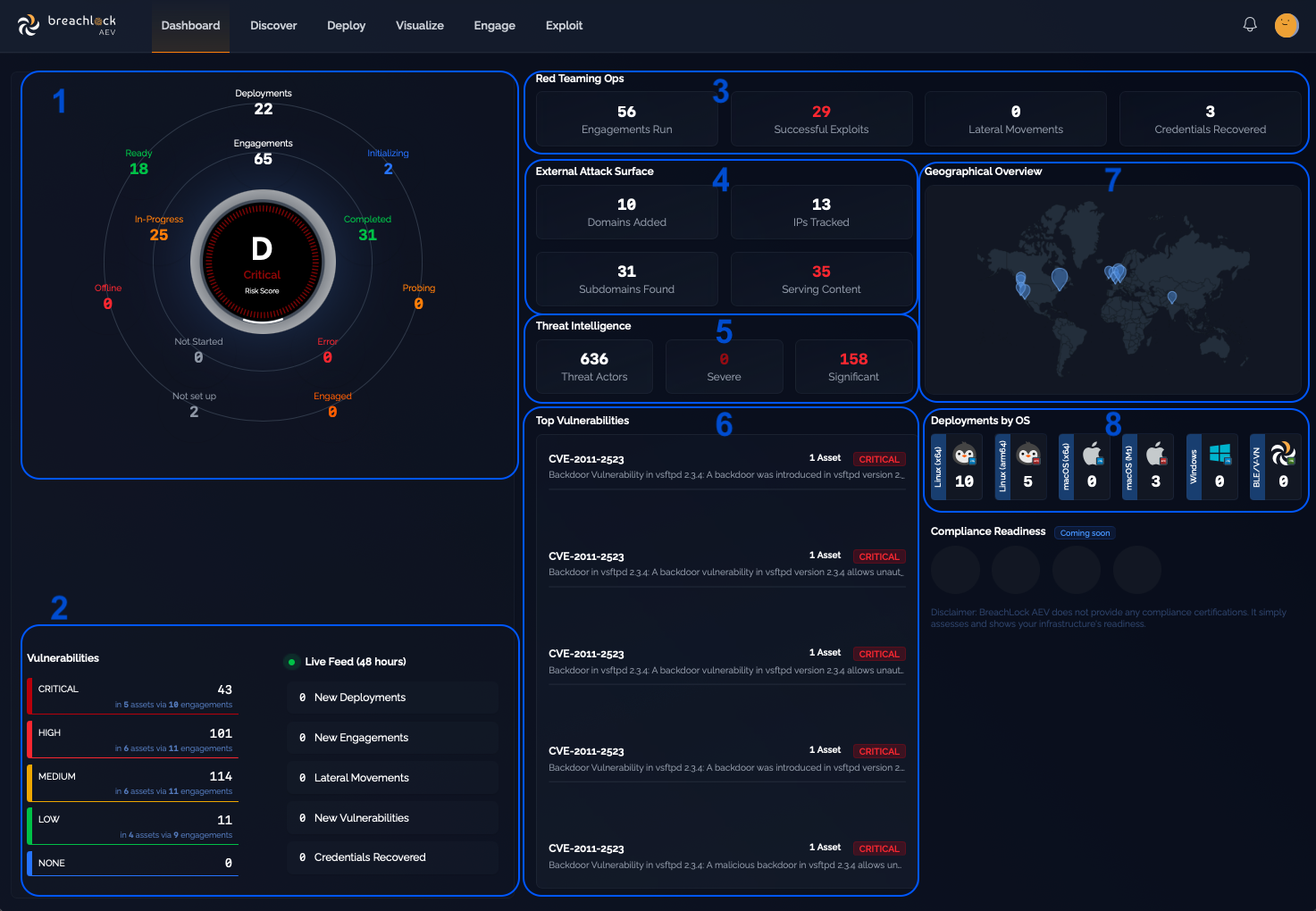1316x911 pixels.
Task: Click the lone map pin over East Asia
Action: (1172, 297)
